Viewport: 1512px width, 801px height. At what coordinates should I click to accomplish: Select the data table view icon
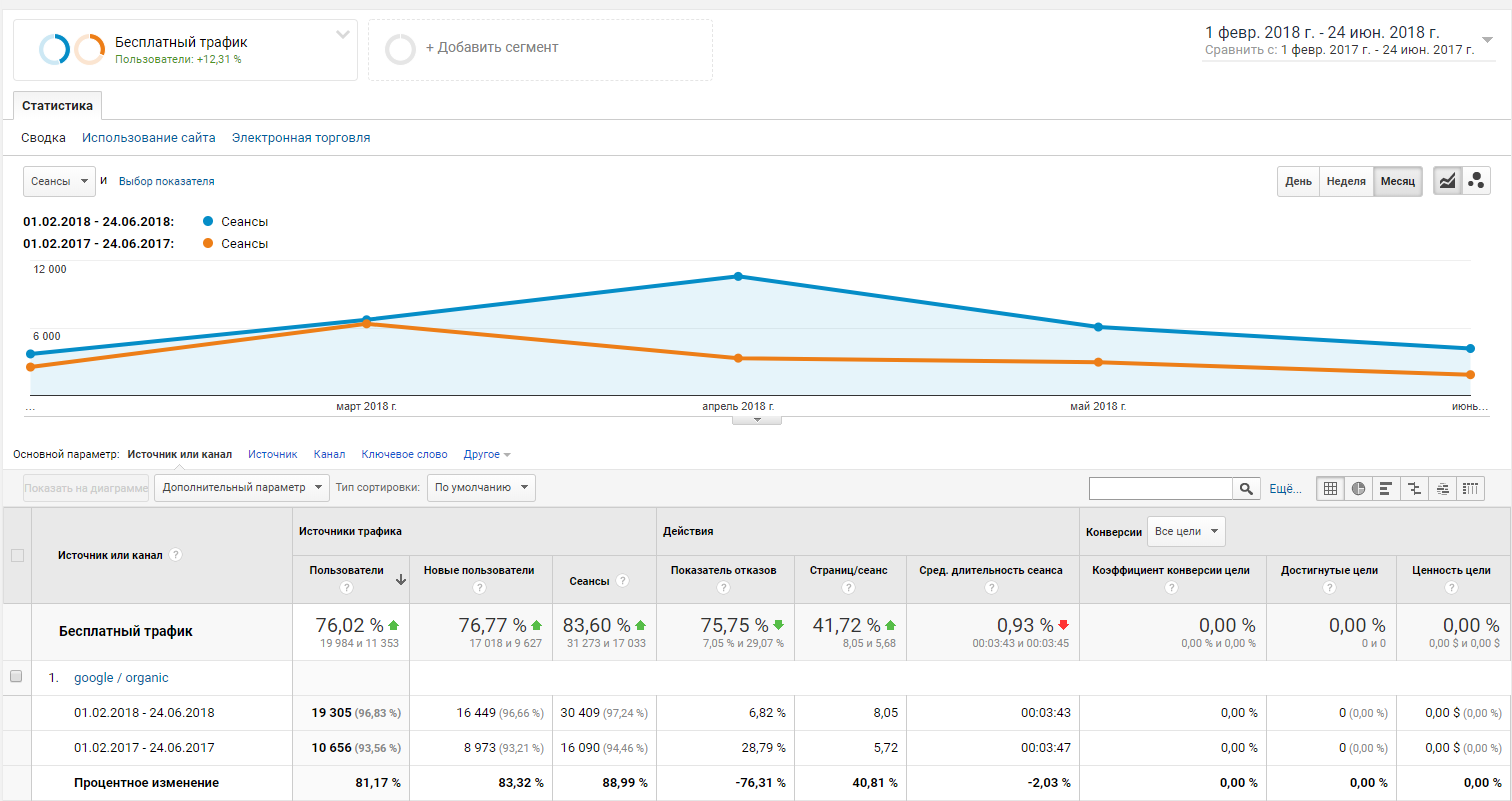(1330, 488)
